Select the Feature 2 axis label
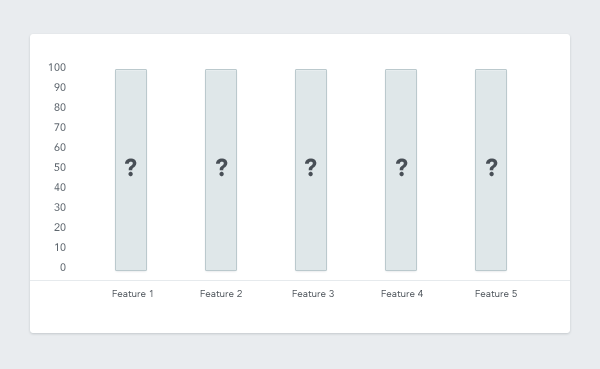Viewport: 600px width, 369px height. [x=221, y=294]
